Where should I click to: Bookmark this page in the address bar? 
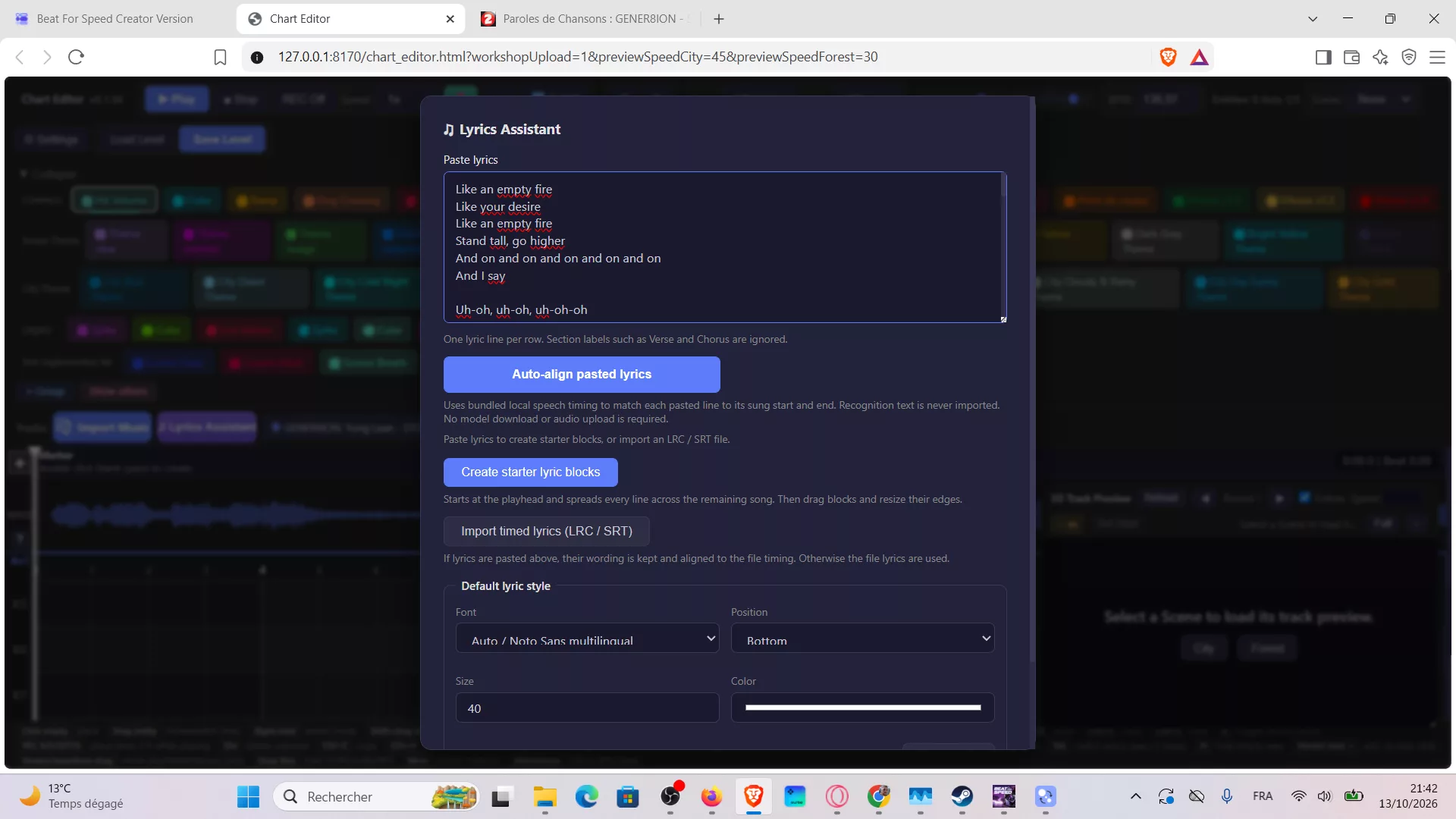click(220, 57)
